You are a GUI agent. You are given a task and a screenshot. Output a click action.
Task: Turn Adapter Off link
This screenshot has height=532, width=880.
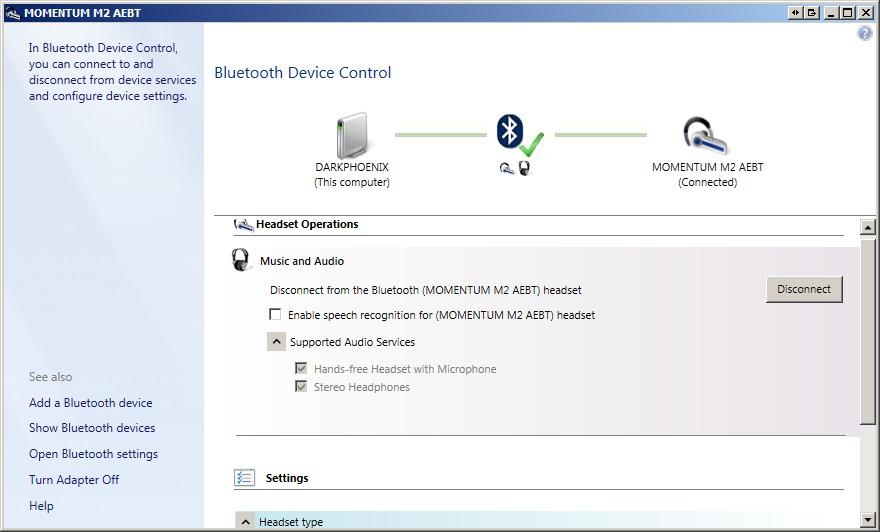[x=74, y=479]
